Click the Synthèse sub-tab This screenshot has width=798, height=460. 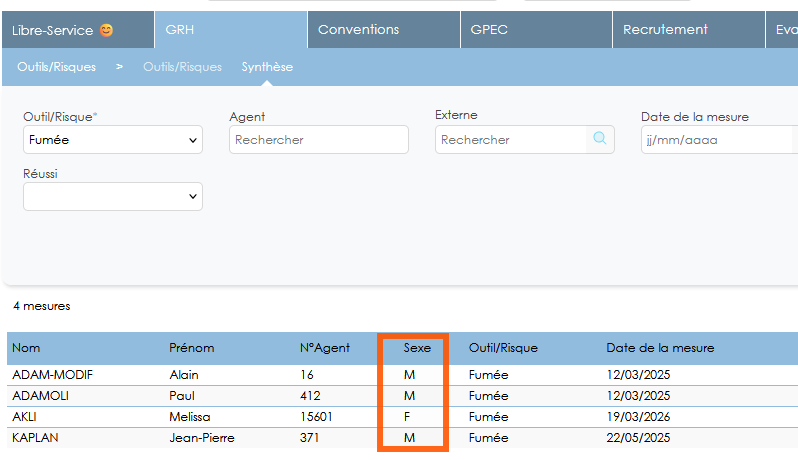[x=267, y=67]
